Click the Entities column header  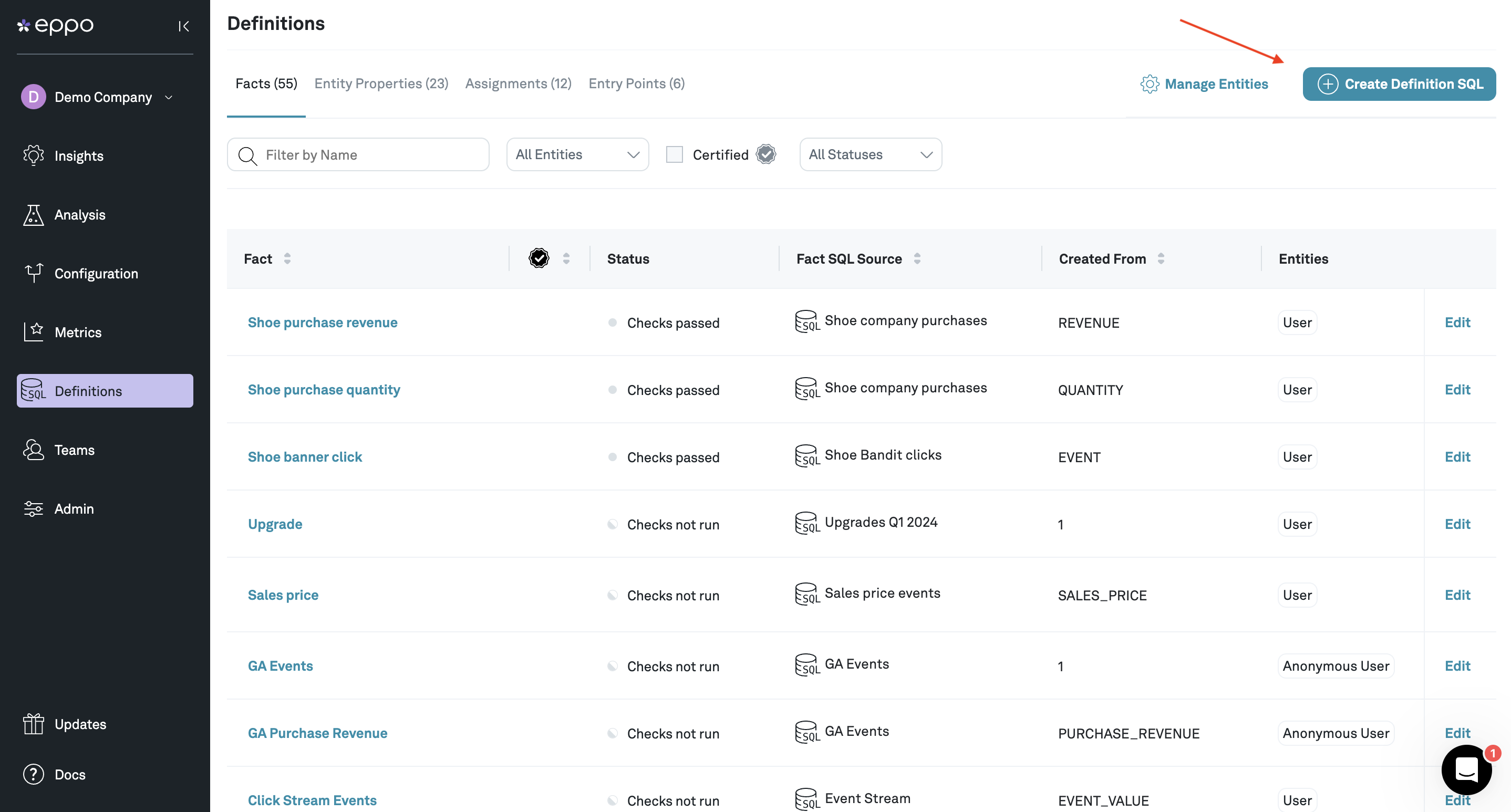(1303, 258)
